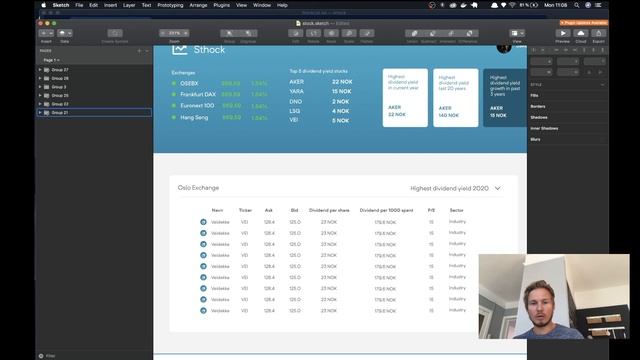Click the Ungroup toolbar icon
This screenshot has height=360, width=640.
(248, 33)
